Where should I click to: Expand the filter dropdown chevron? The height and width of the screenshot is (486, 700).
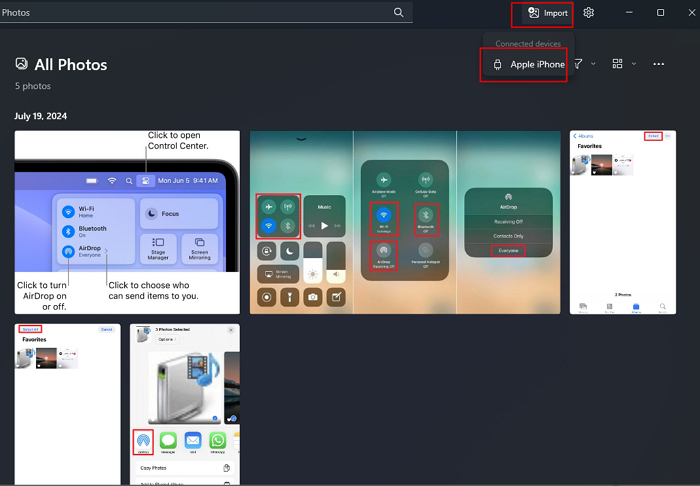593,64
